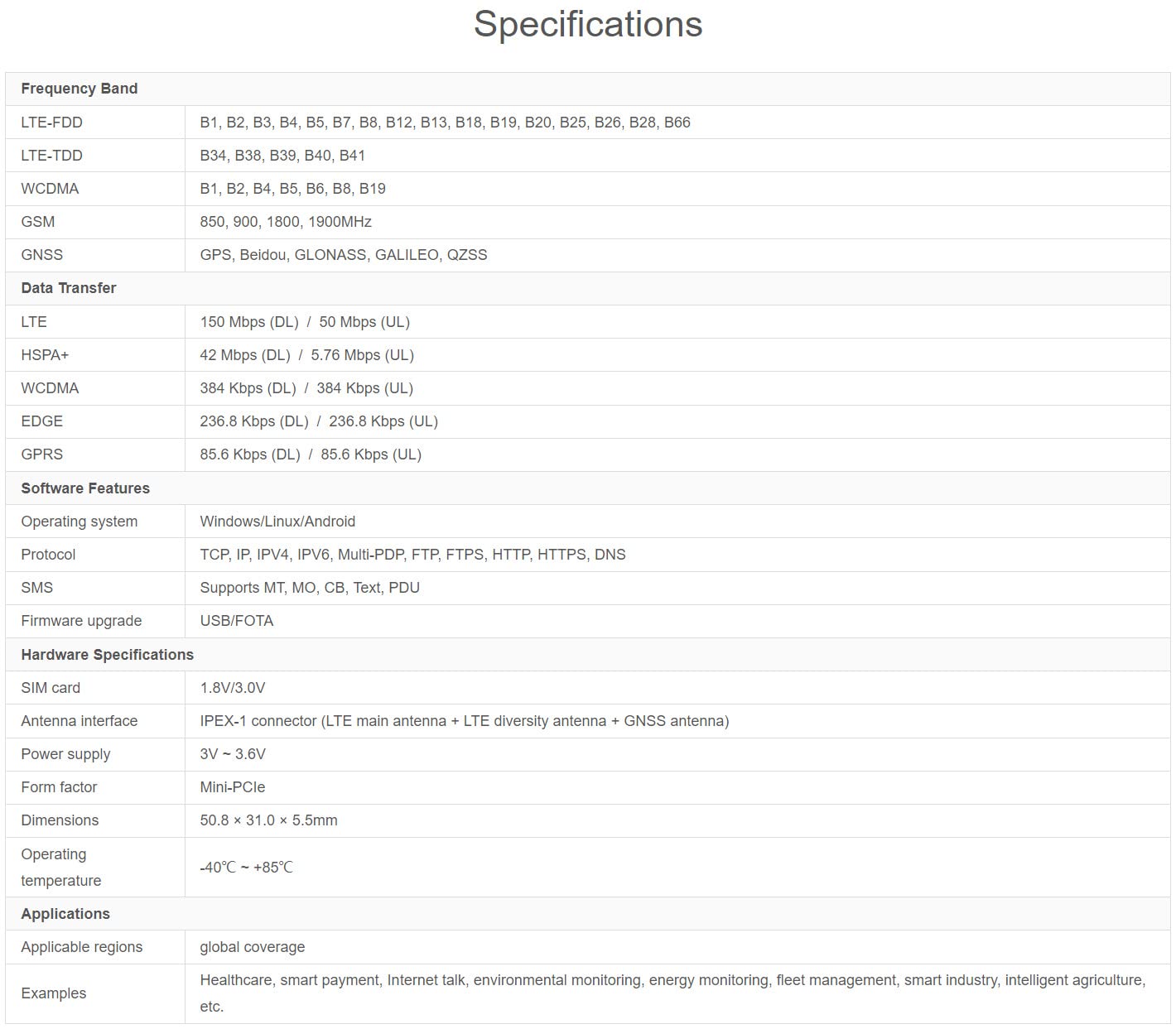Click the Specifications page heading
The height and width of the screenshot is (1029, 1176).
(587, 25)
